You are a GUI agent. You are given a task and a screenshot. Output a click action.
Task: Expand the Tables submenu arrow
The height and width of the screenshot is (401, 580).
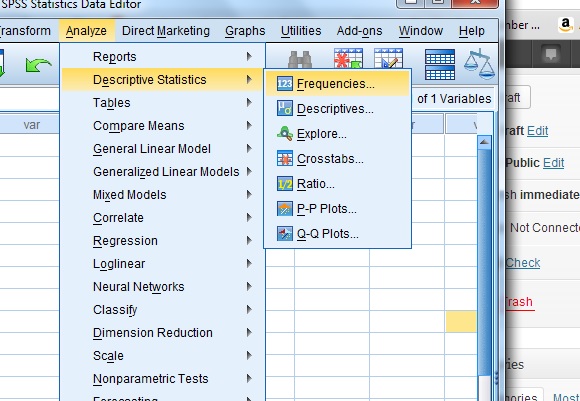[249, 102]
